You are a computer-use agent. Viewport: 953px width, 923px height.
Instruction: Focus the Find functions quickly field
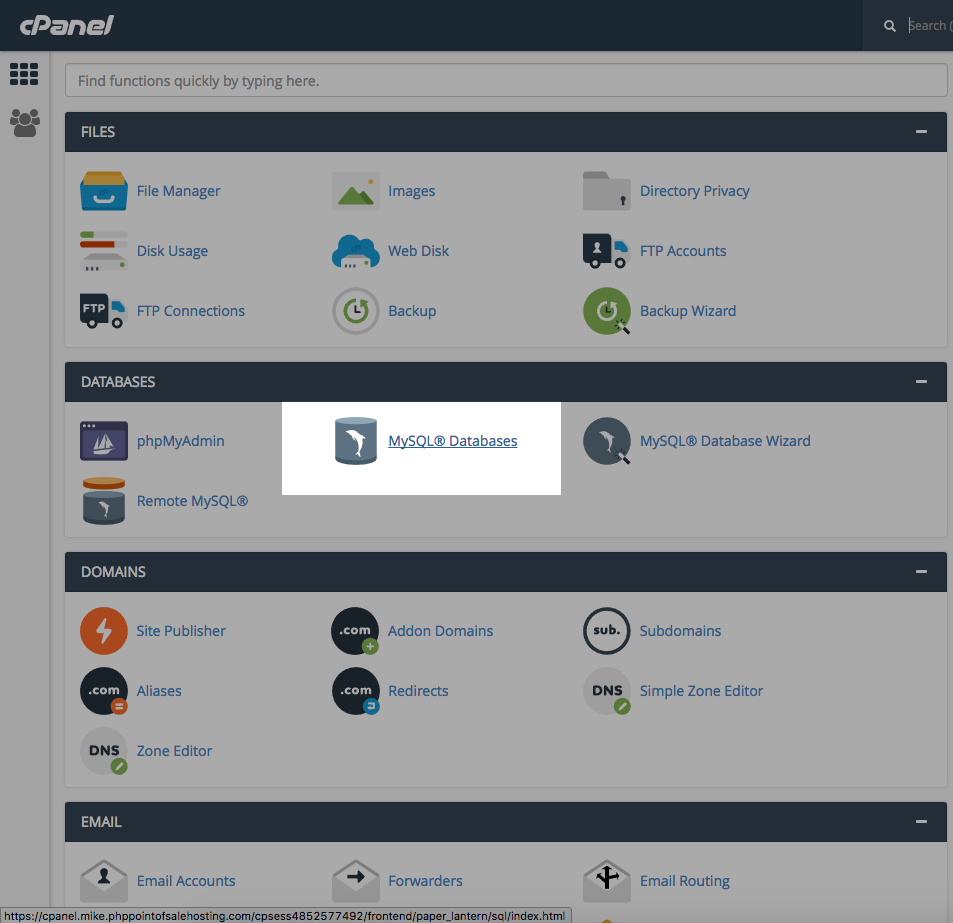[505, 81]
